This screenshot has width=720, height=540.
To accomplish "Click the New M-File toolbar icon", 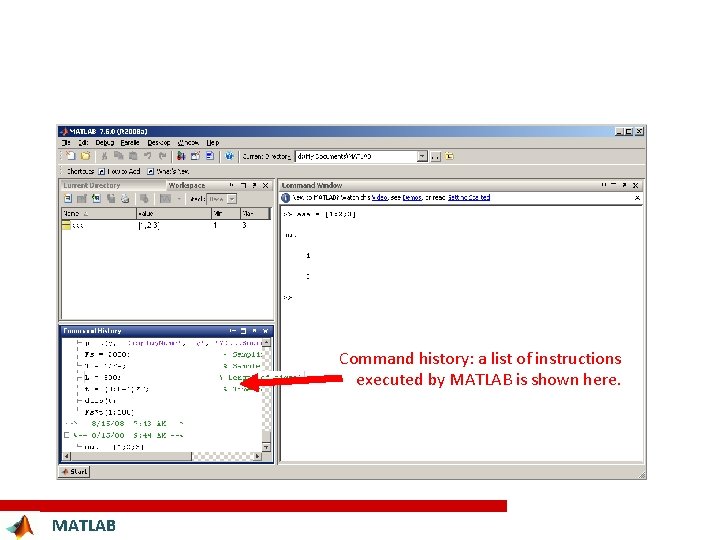I will [70, 156].
